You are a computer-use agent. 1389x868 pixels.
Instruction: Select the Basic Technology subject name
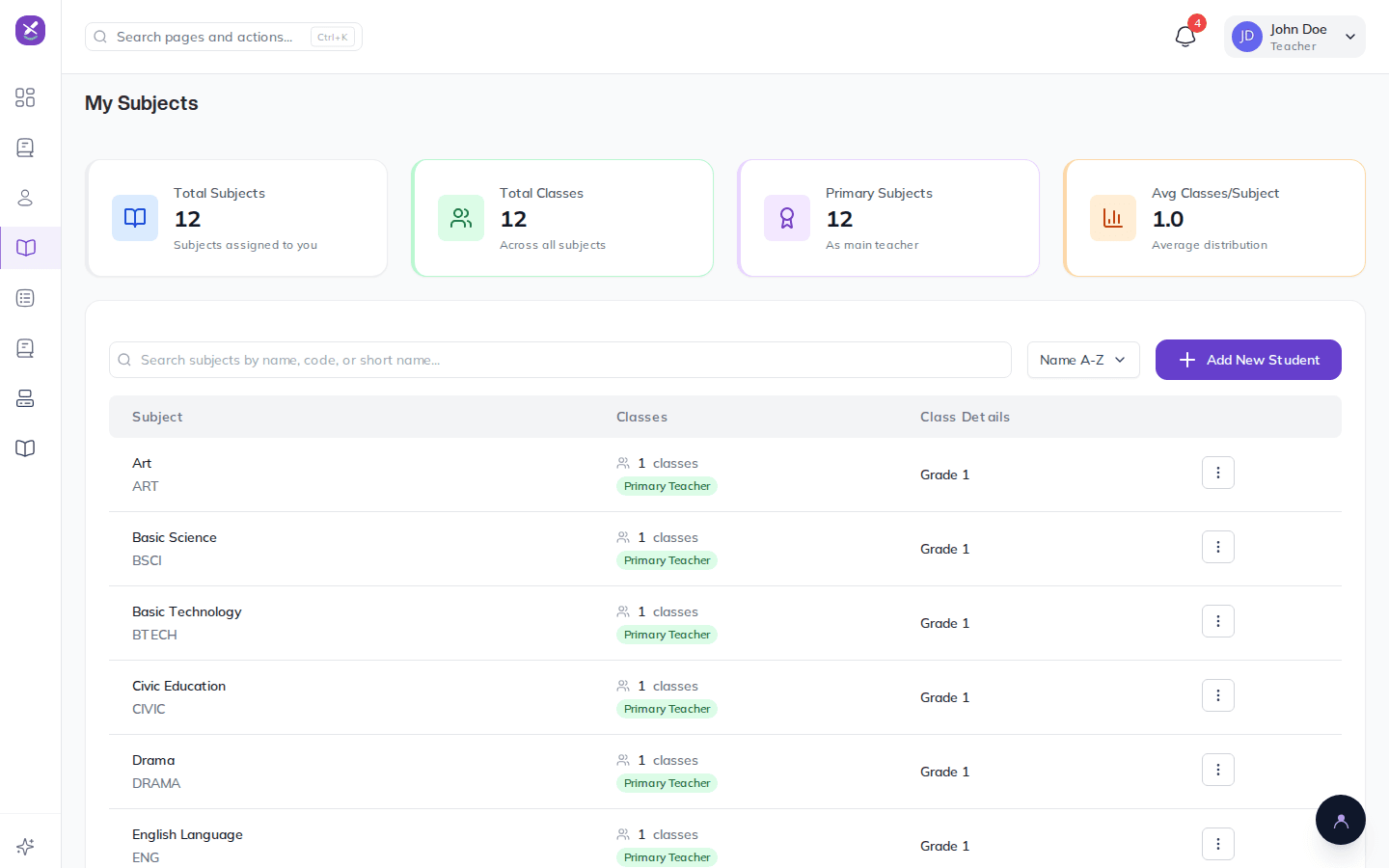click(x=187, y=611)
